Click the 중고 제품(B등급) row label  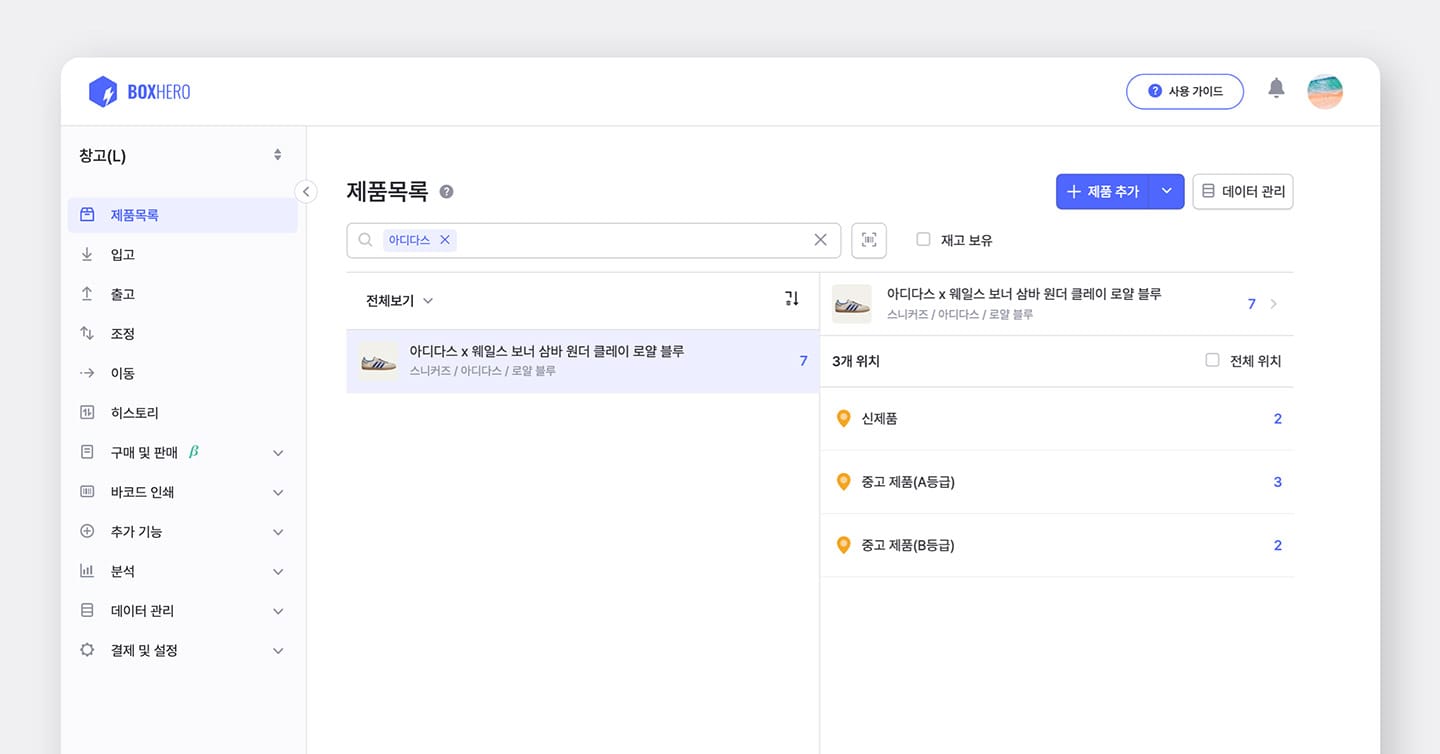point(908,545)
